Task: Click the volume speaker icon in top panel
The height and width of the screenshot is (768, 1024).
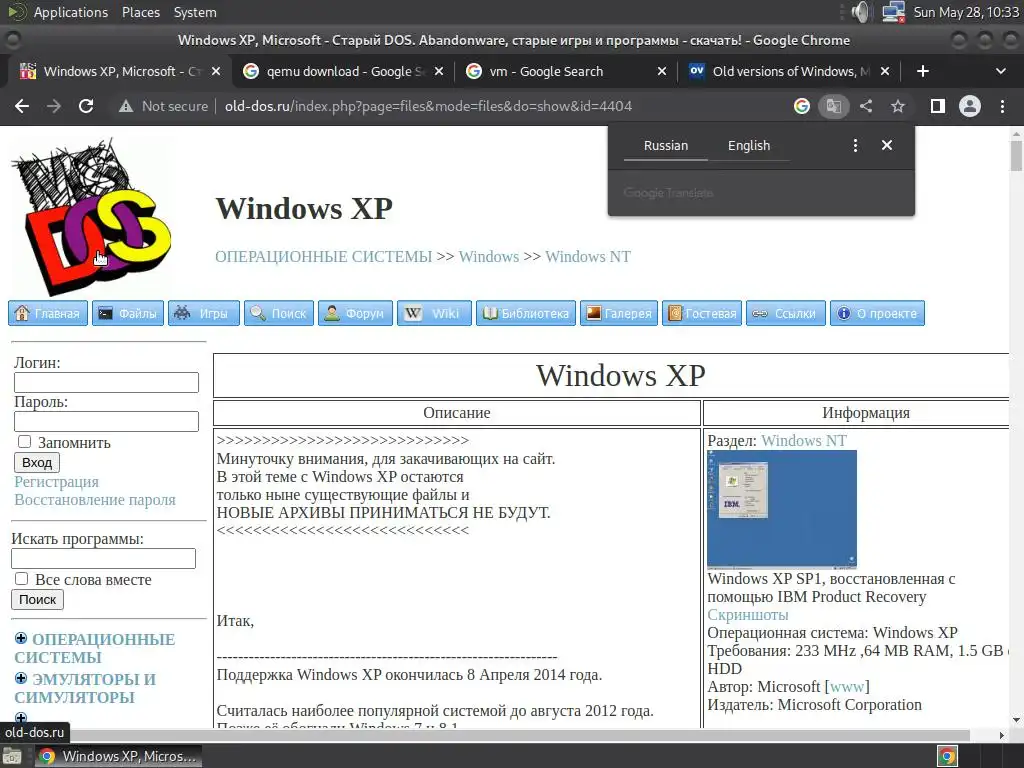Action: (861, 12)
